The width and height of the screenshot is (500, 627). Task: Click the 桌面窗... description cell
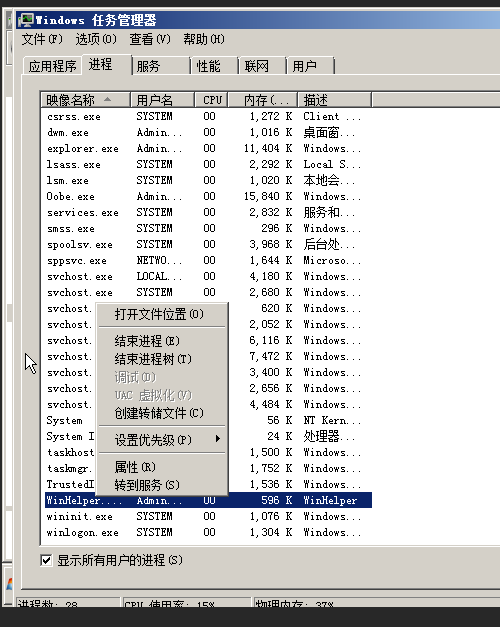pos(329,132)
